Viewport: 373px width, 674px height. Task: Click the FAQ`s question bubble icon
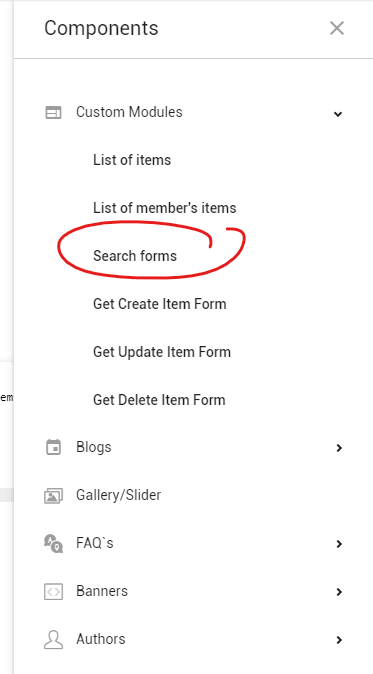tap(54, 544)
